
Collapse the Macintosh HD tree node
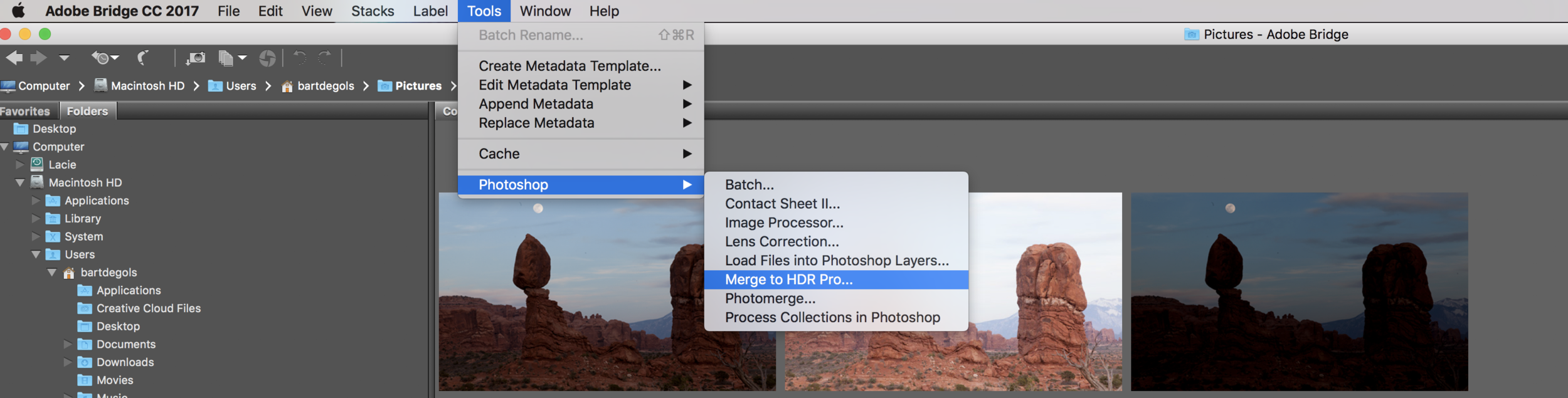[x=20, y=182]
